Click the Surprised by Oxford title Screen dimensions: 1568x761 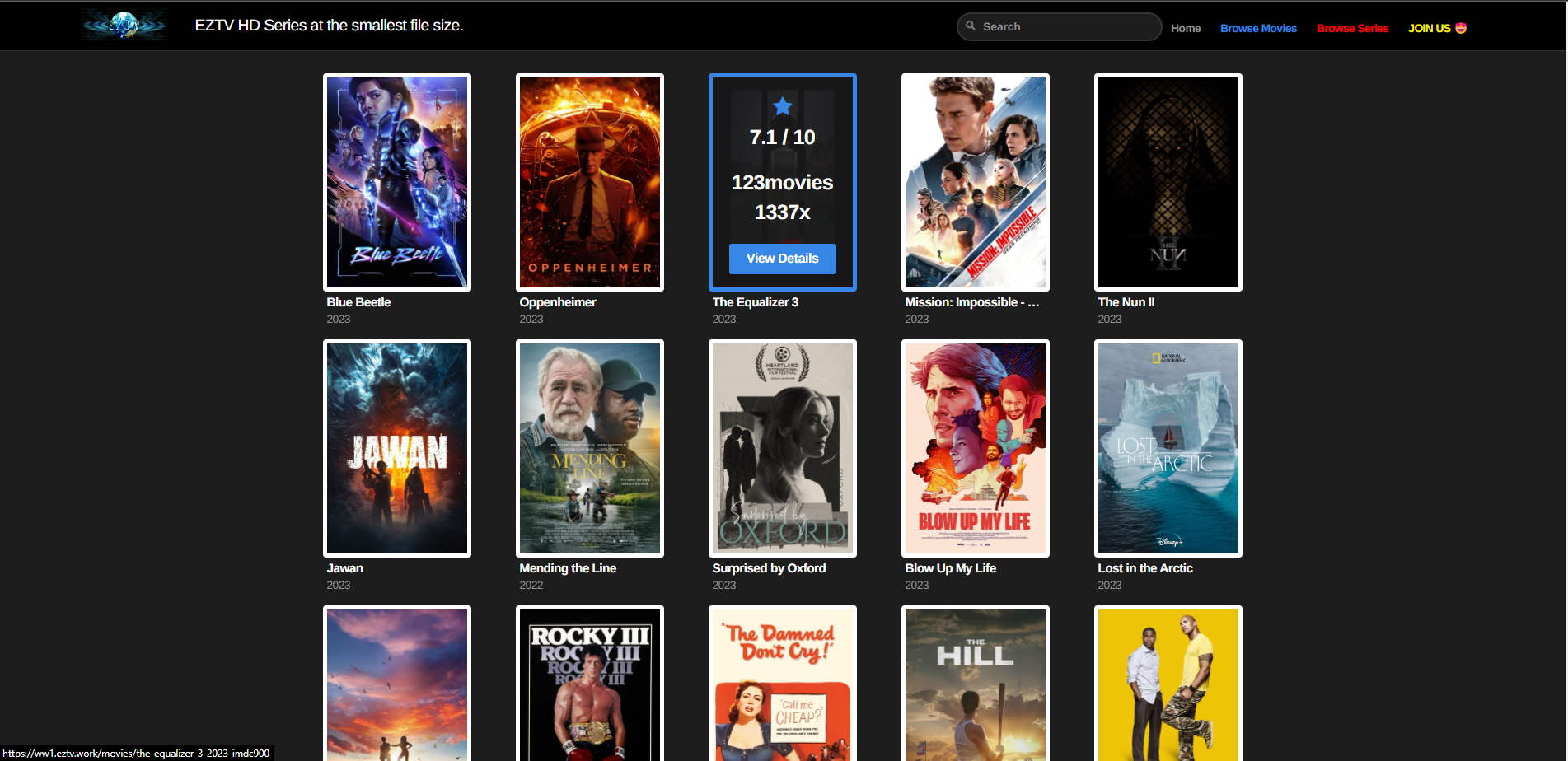point(769,568)
